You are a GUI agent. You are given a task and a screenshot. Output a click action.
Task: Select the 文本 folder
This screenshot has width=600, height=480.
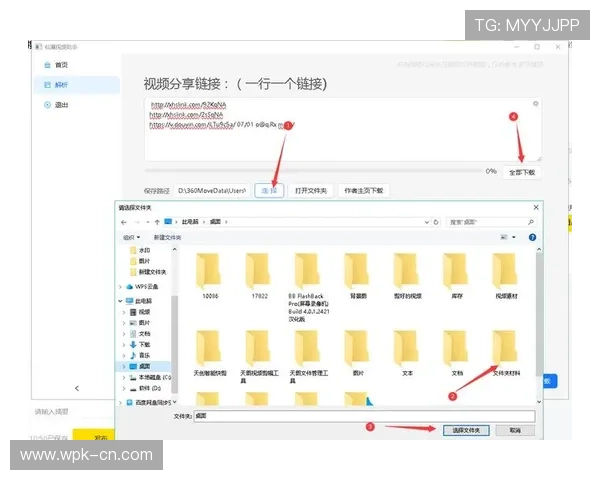coord(407,353)
